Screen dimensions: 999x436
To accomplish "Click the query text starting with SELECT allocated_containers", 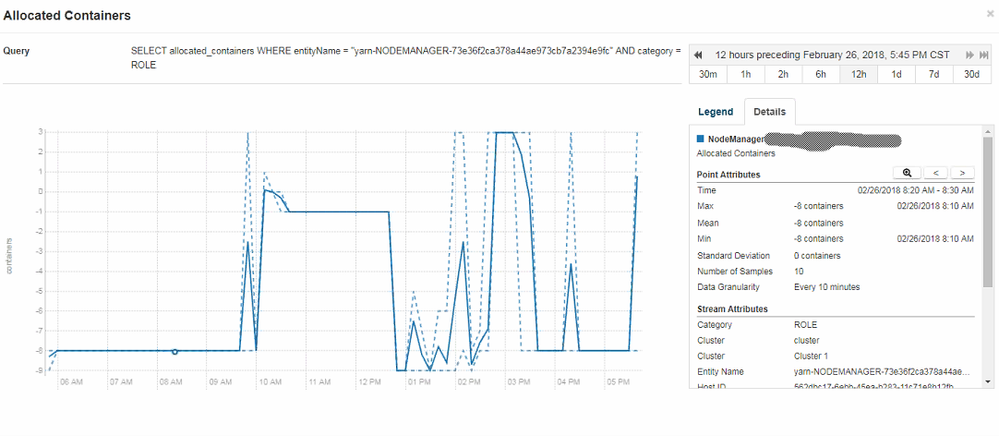I will (405, 57).
